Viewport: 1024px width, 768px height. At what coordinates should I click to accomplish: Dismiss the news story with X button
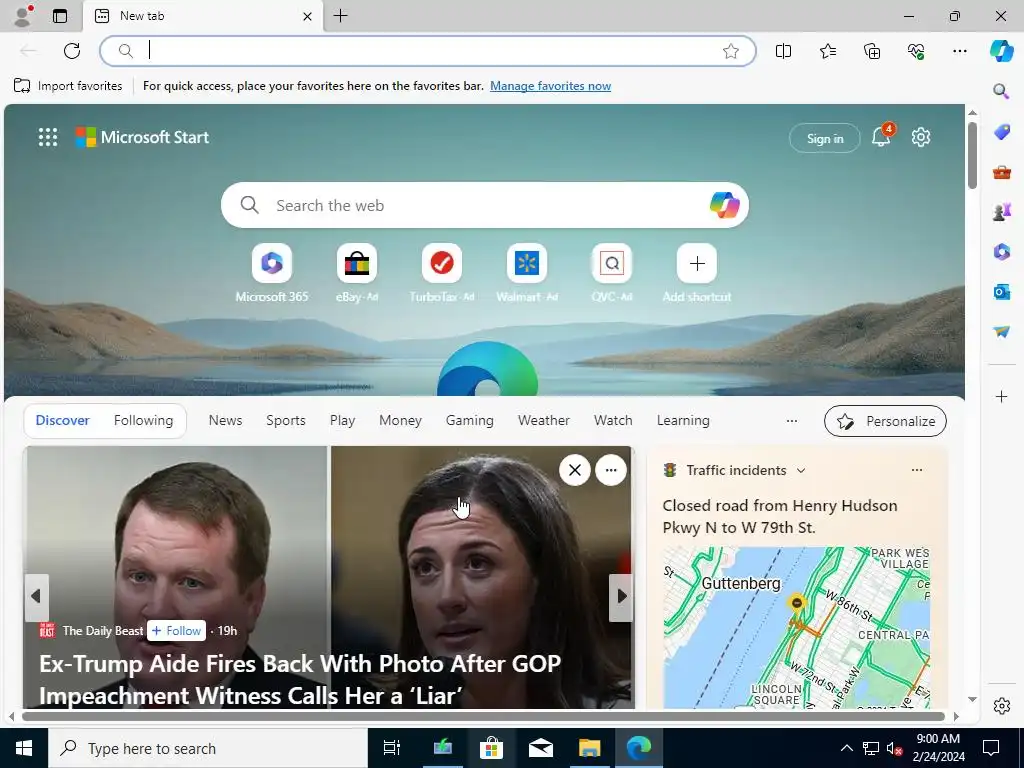coord(575,470)
